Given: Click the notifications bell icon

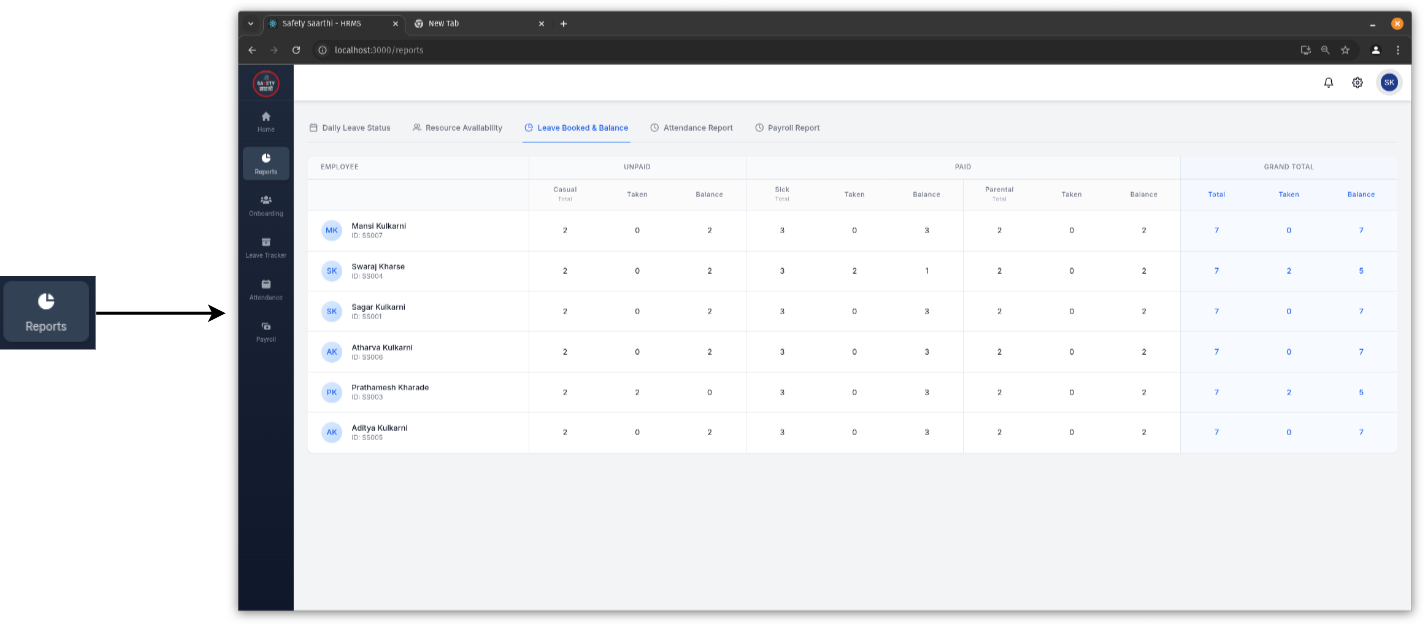Looking at the screenshot, I should [1328, 83].
